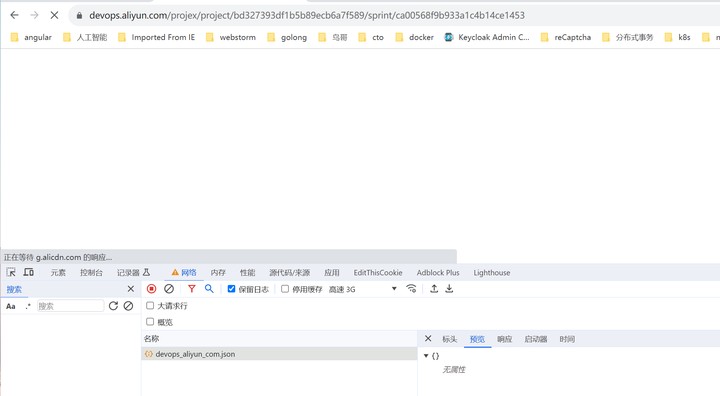Close the request details pane
Viewport: 720px width, 396px height.
(428, 339)
